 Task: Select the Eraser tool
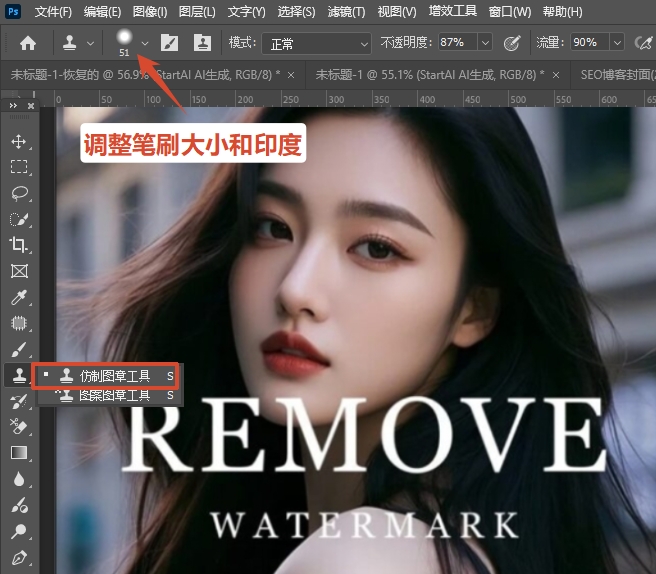19,427
